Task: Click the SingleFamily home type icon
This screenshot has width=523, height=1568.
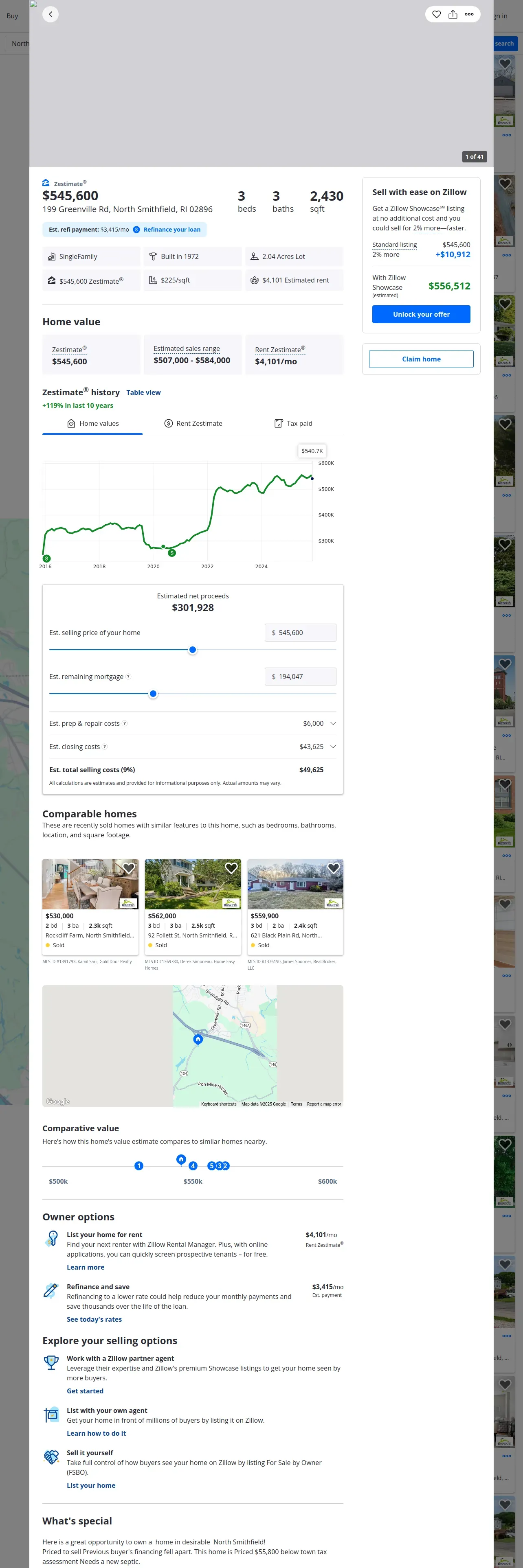Action: (x=52, y=256)
